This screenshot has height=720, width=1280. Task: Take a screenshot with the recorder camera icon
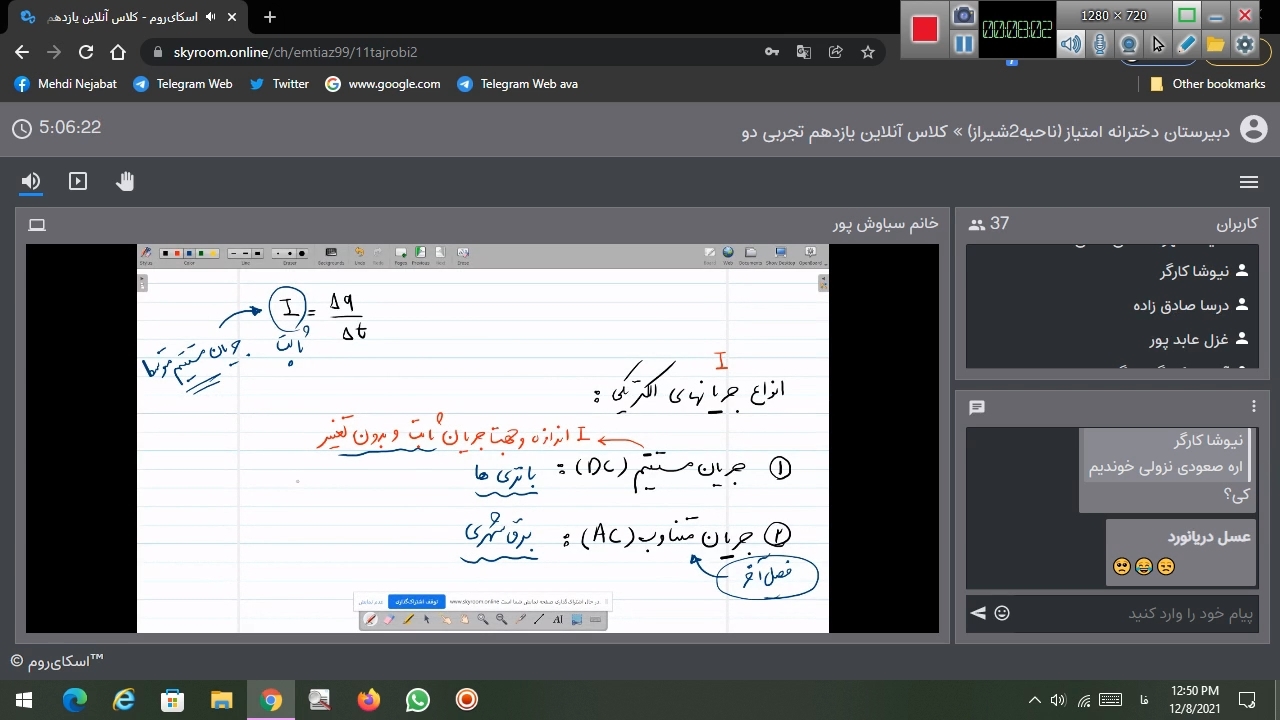963,15
